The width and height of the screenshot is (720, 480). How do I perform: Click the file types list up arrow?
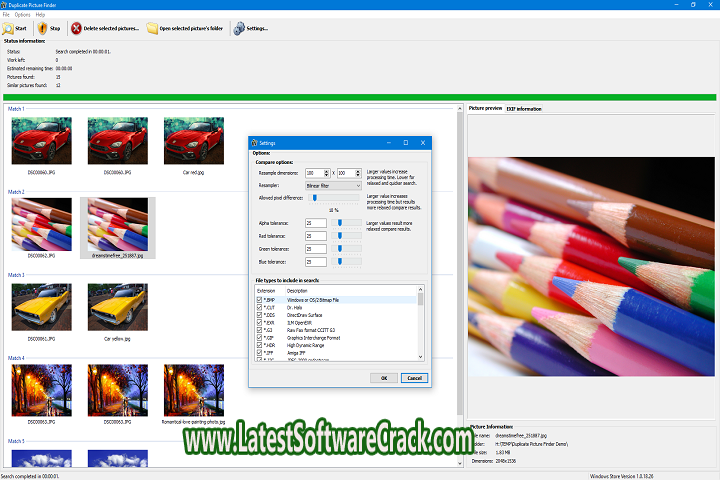click(x=420, y=289)
